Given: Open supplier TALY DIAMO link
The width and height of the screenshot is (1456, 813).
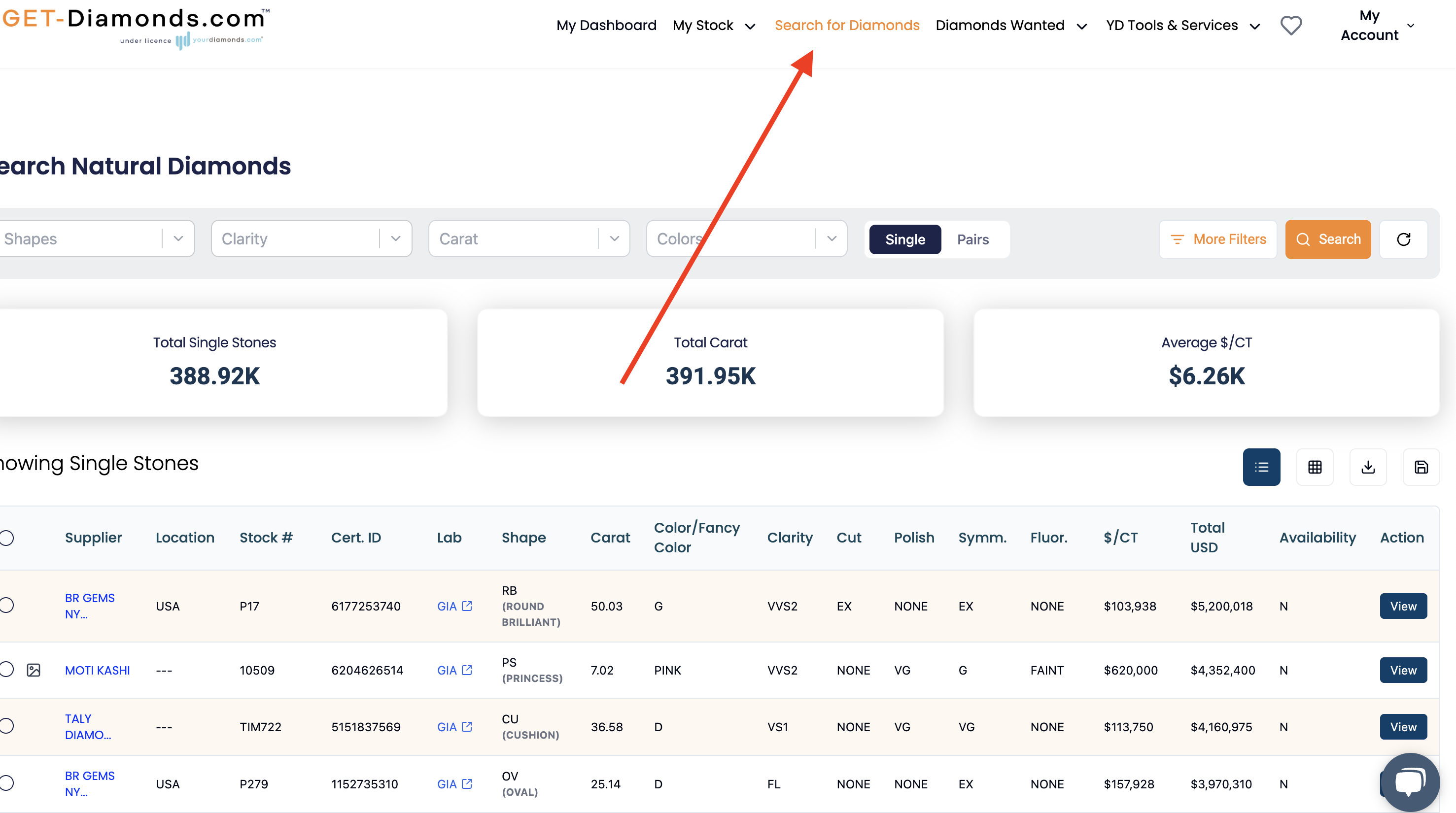Looking at the screenshot, I should coord(88,727).
